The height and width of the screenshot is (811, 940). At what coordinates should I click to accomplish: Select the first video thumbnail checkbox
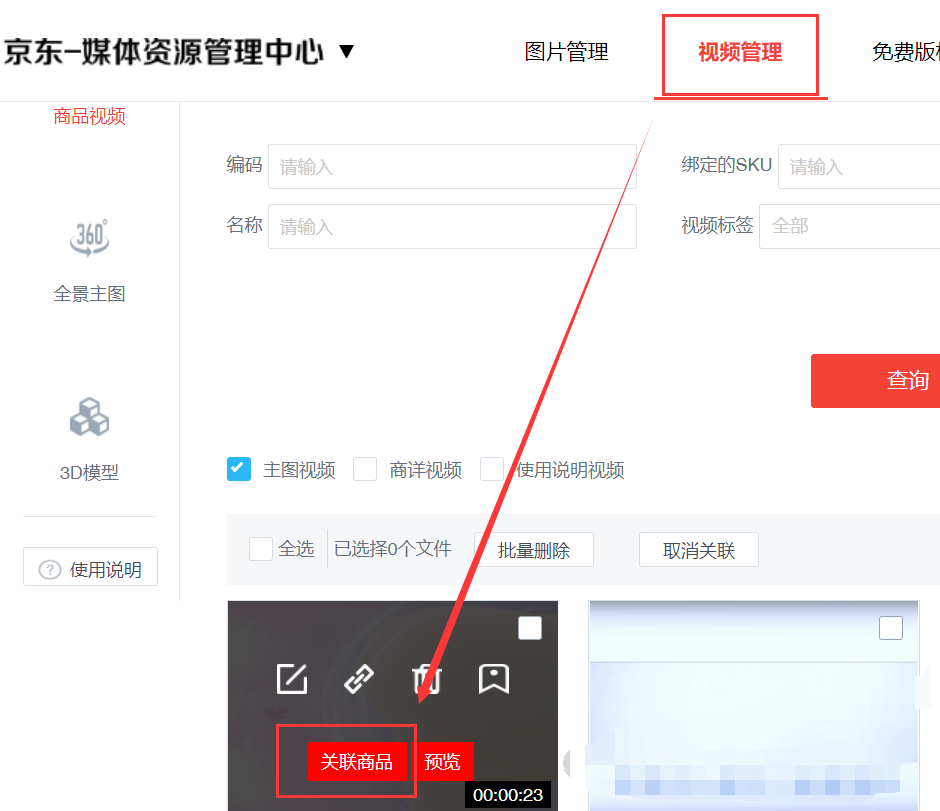pyautogui.click(x=530, y=628)
